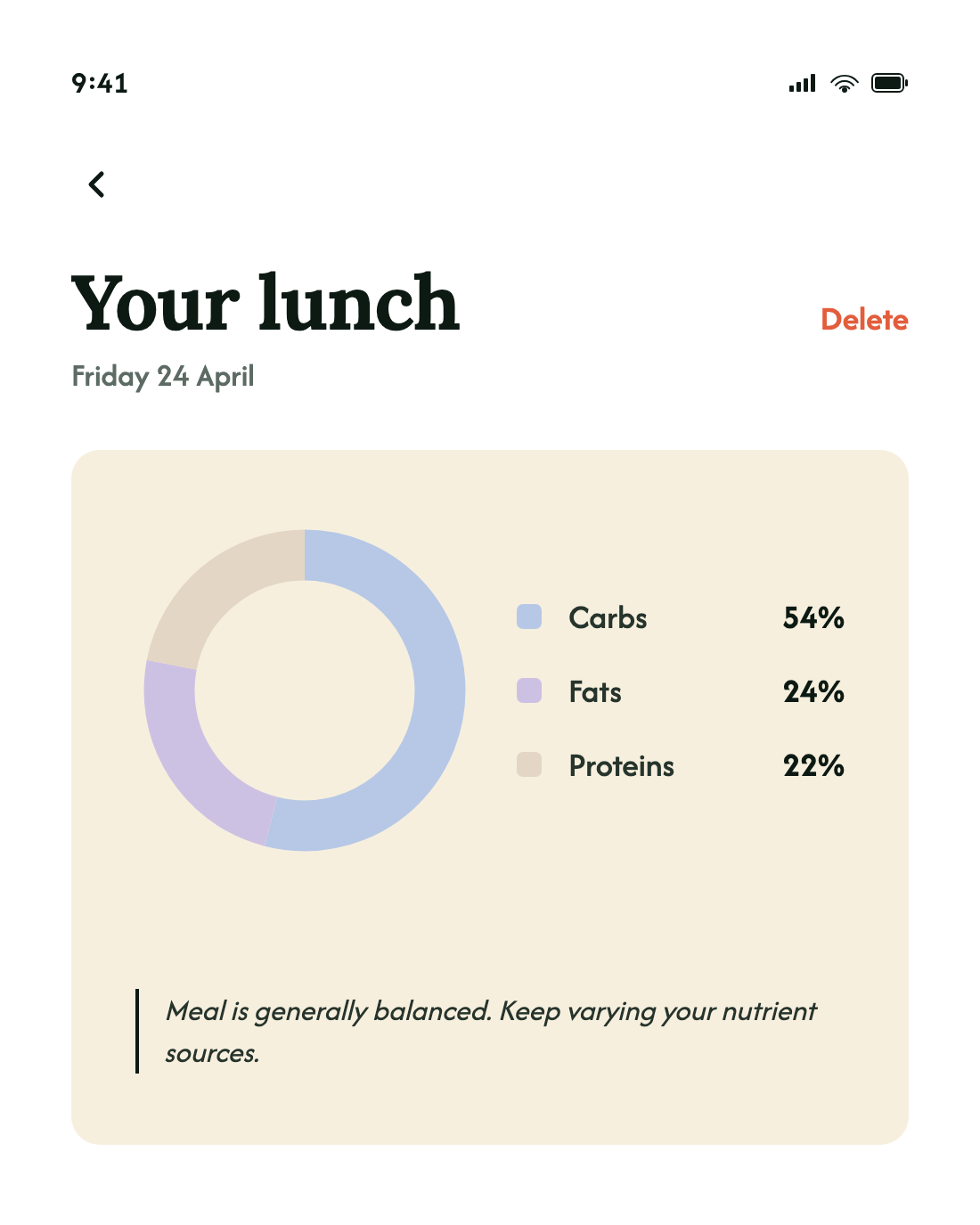
Task: Click the beige Proteins legend swatch
Action: point(529,764)
